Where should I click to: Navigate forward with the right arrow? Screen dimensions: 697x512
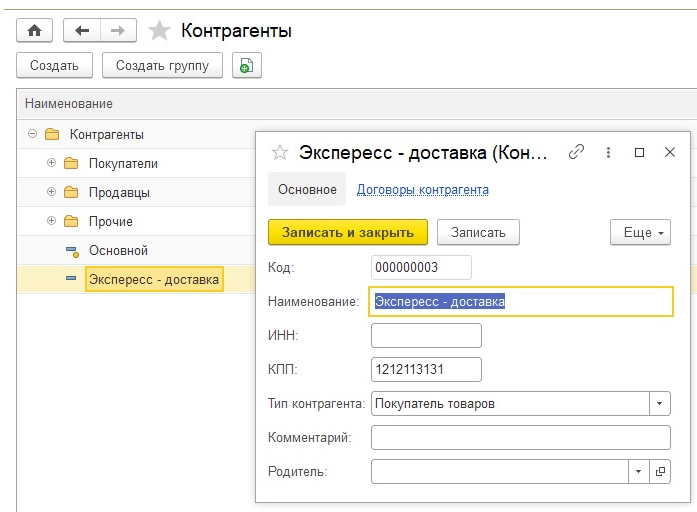click(x=118, y=30)
